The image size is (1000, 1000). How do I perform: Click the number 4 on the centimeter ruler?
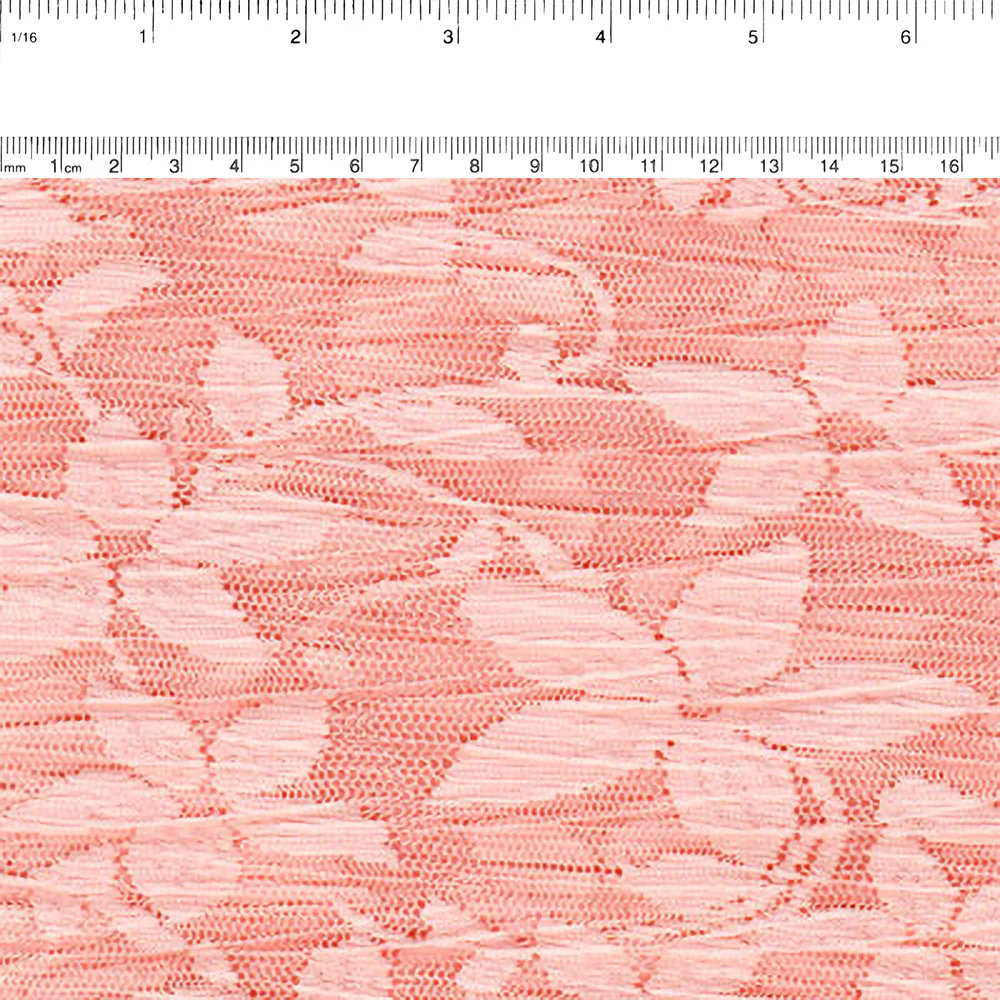(x=234, y=166)
